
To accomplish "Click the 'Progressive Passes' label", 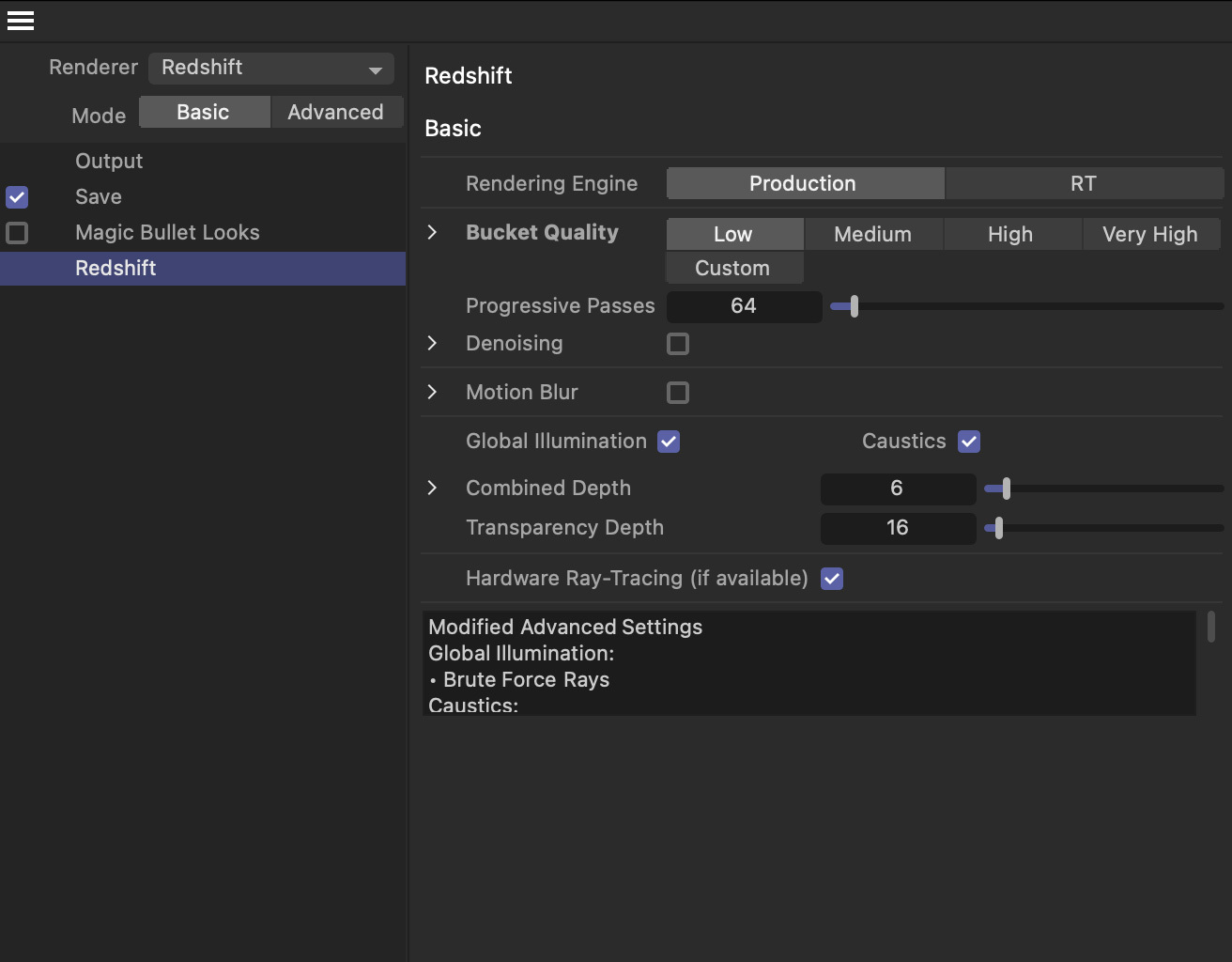I will [561, 305].
